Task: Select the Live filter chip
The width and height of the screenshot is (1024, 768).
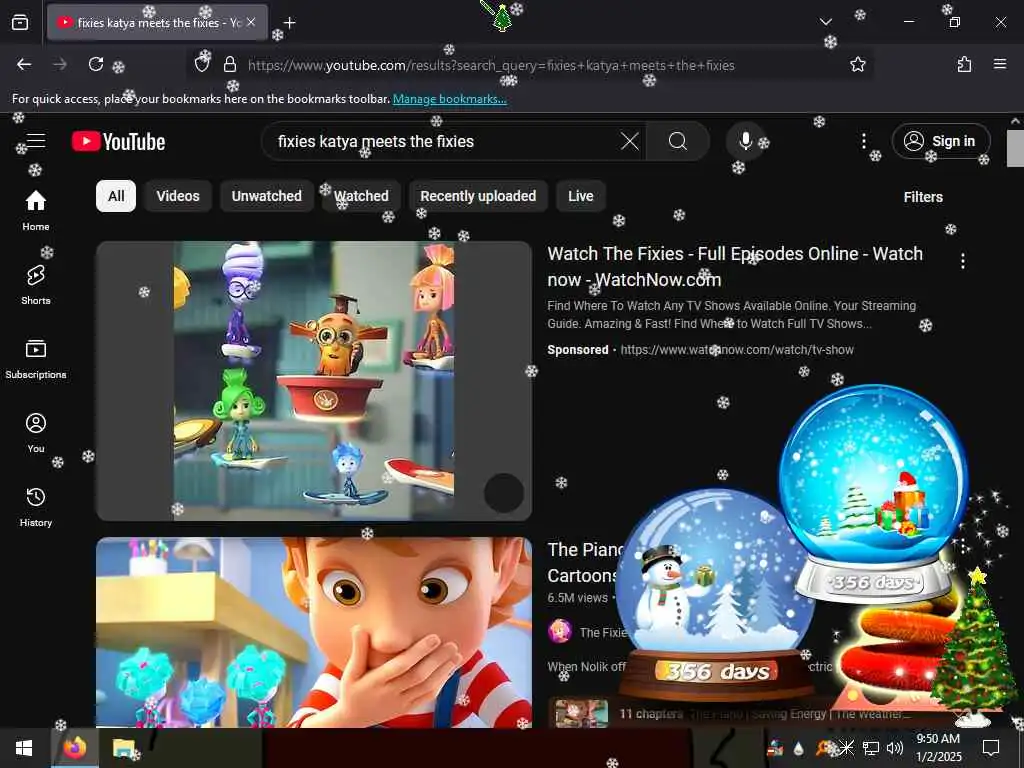Action: point(581,196)
